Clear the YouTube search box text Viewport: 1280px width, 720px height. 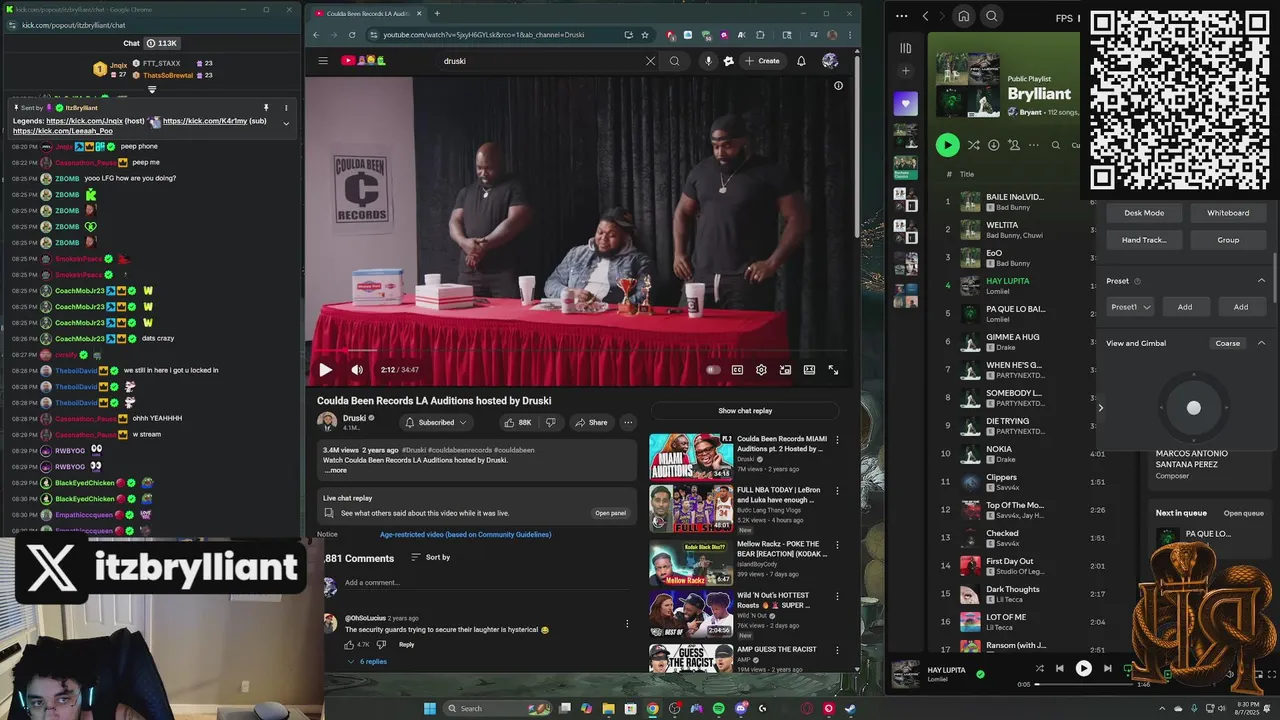650,61
